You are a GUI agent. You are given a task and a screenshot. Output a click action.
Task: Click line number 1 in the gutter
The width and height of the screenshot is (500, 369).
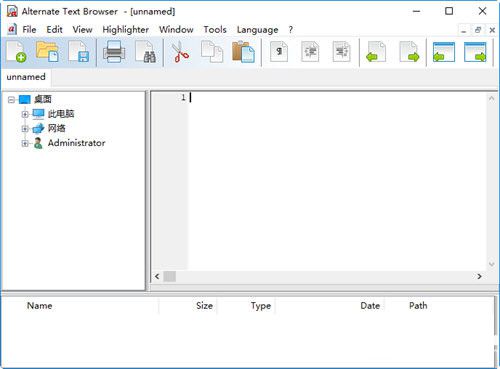pos(183,97)
